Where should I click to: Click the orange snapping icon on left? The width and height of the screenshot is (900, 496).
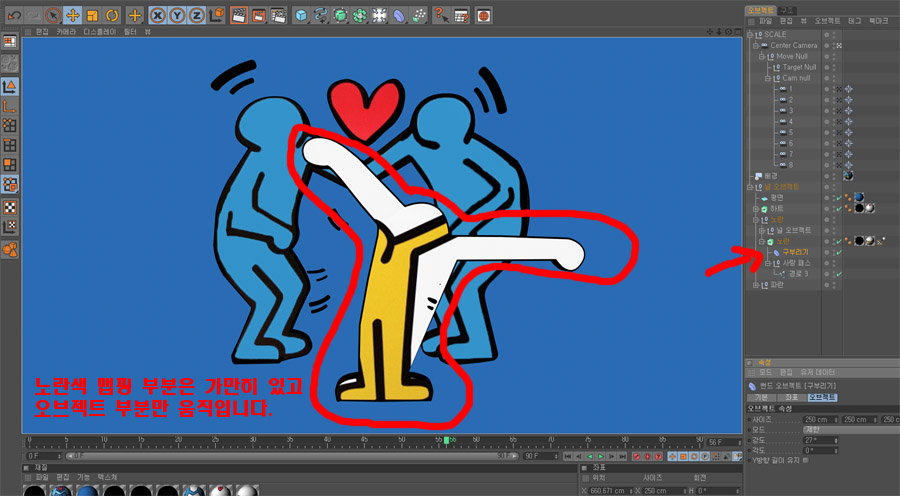10,250
